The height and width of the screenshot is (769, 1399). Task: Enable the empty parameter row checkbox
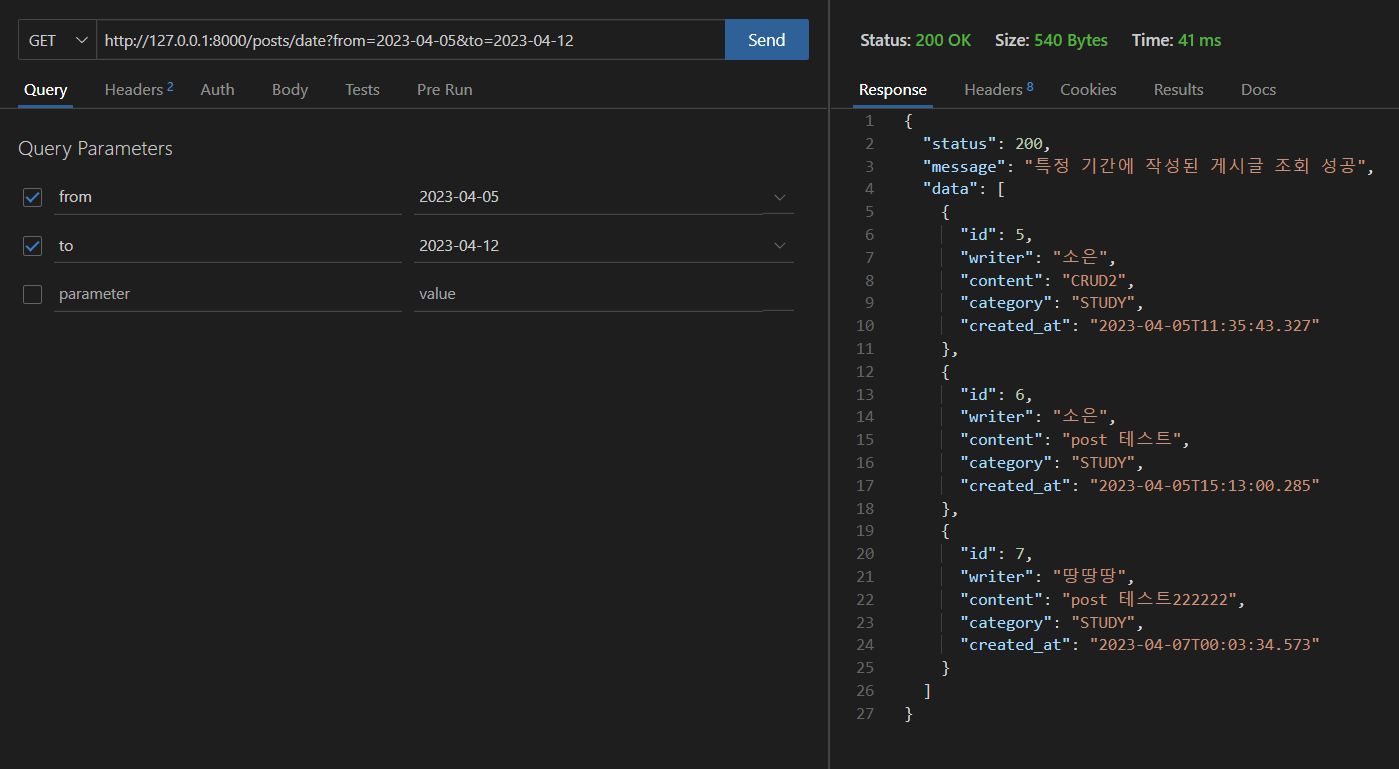[33, 294]
